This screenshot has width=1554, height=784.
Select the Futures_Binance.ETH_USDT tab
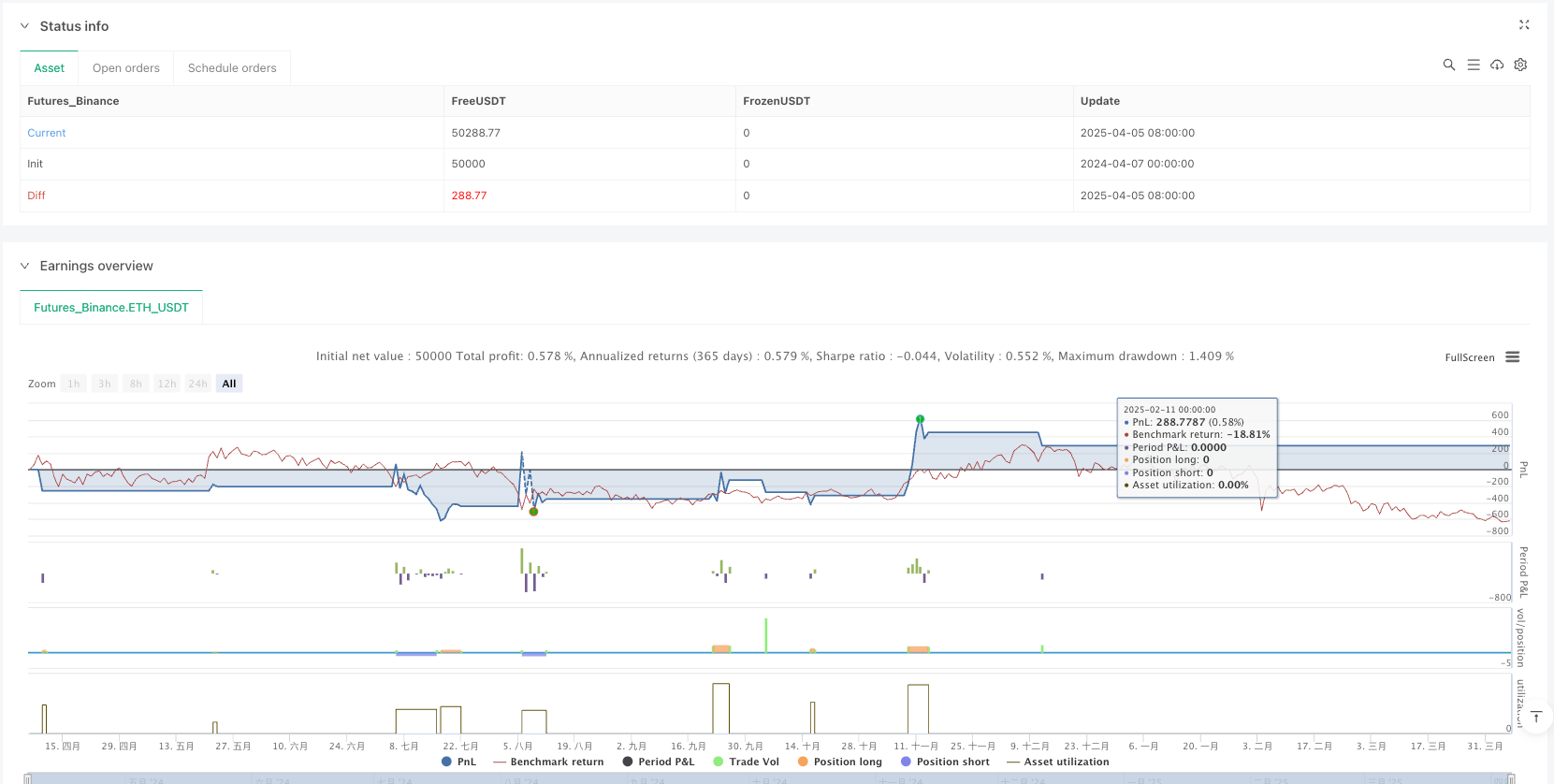click(111, 308)
